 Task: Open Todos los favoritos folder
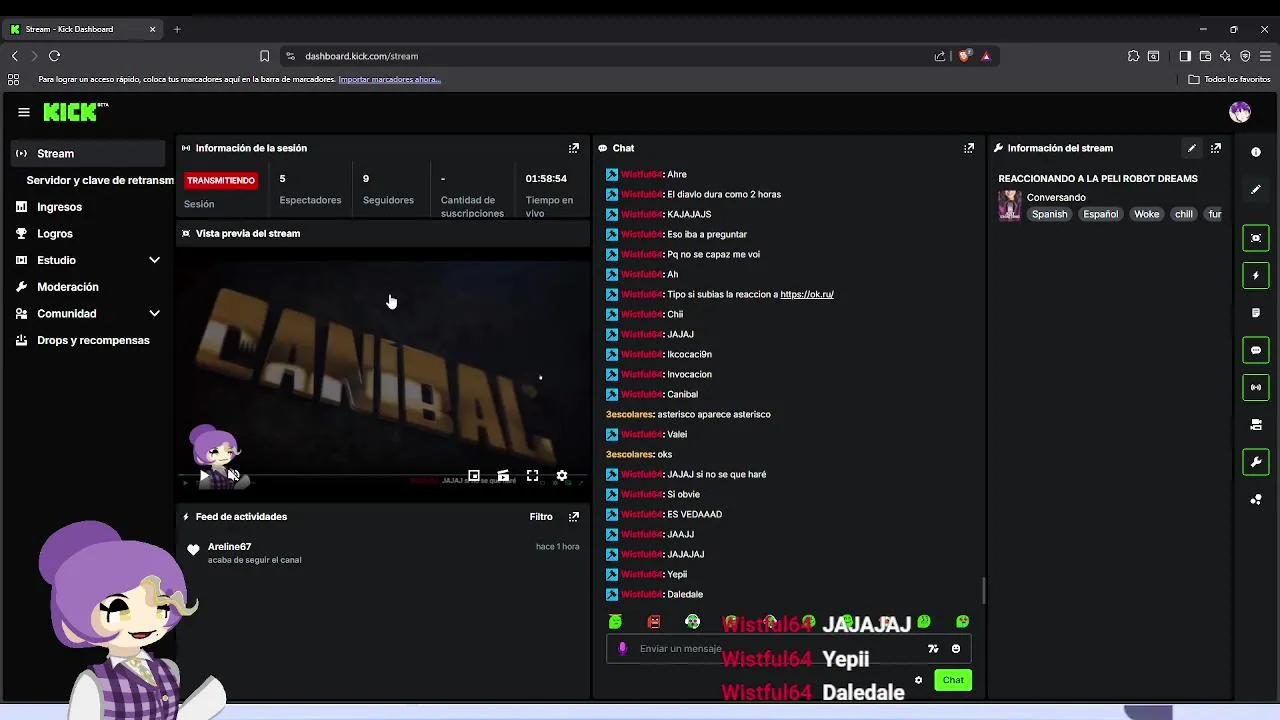(x=1230, y=79)
